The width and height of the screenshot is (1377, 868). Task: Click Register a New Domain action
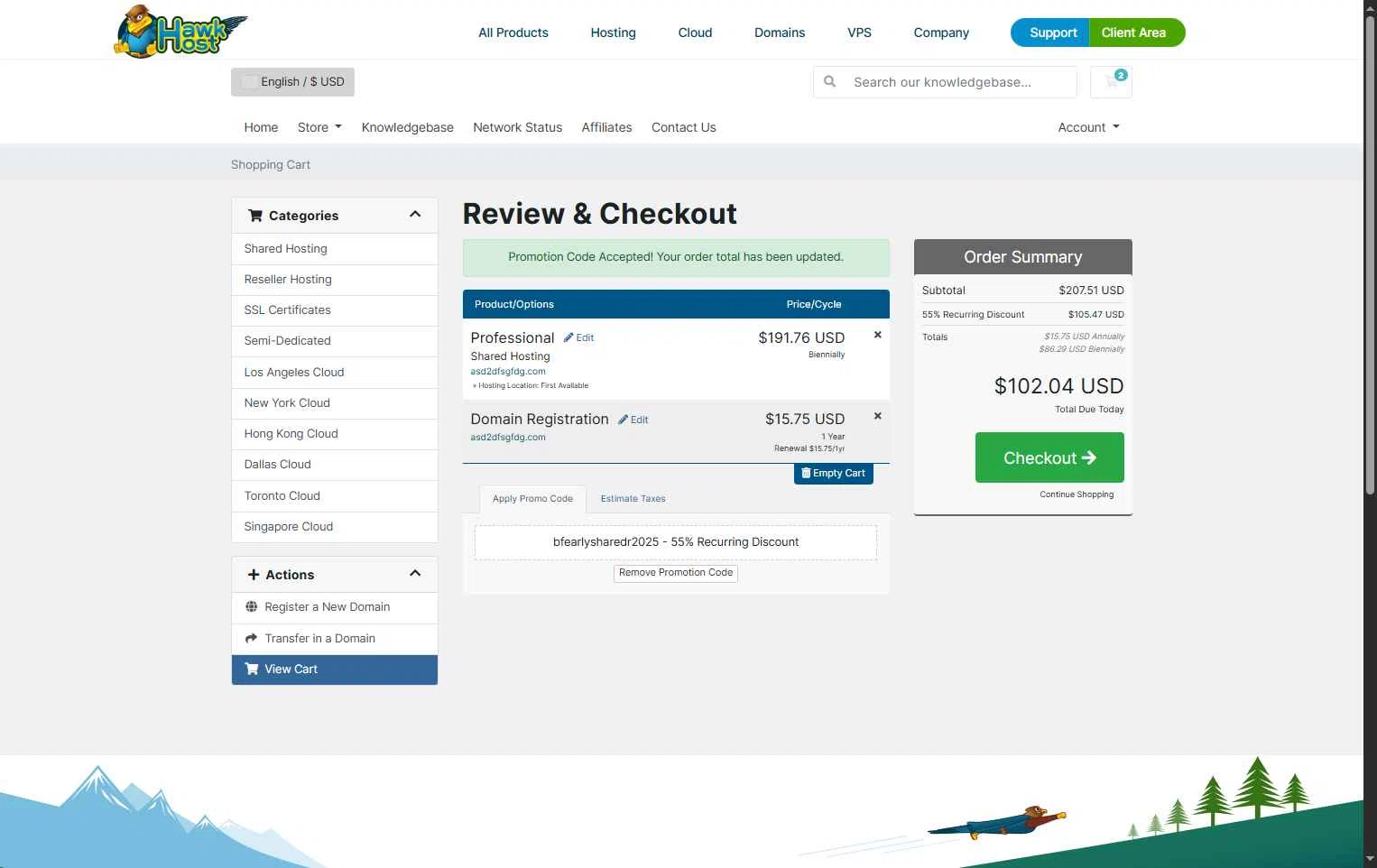(335, 607)
